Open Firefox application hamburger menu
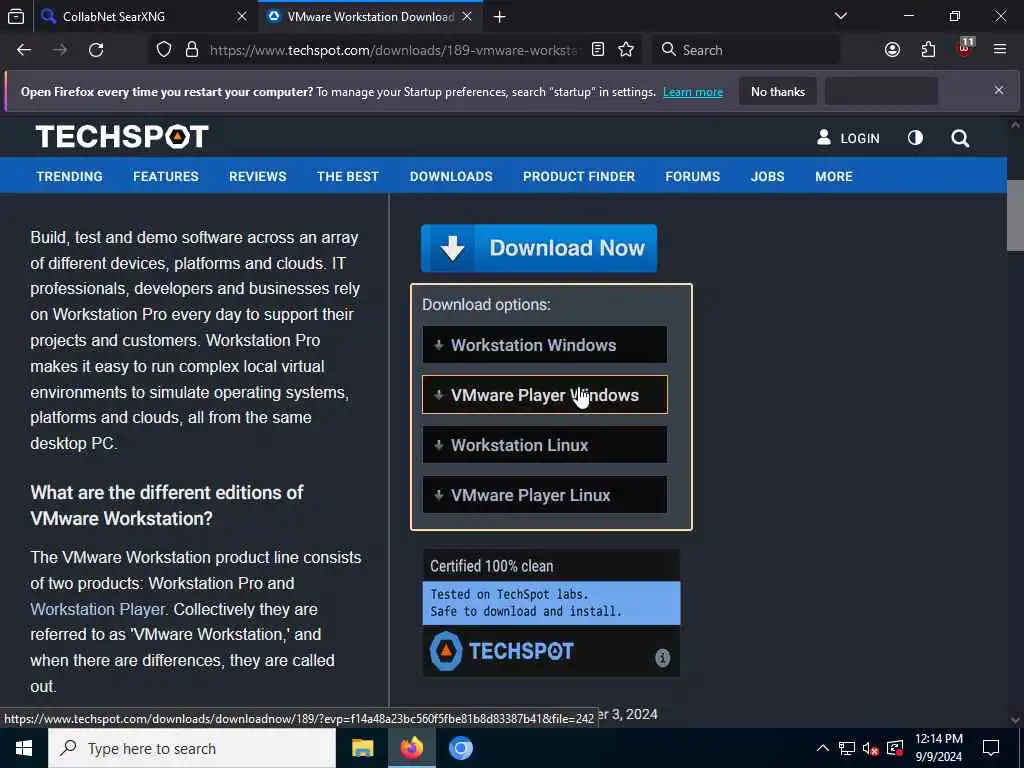The height and width of the screenshot is (768, 1024). pyautogui.click(x=1000, y=50)
